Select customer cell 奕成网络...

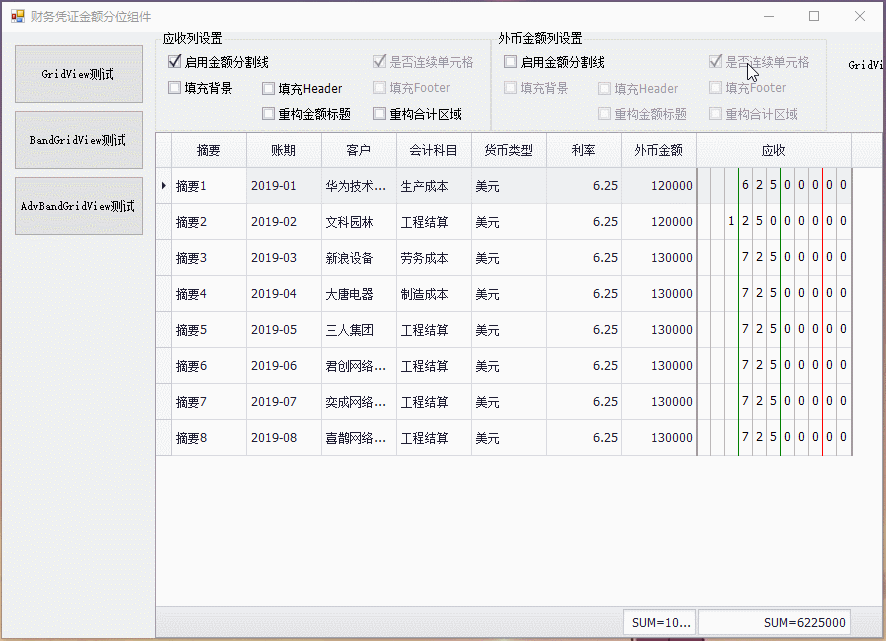pos(359,402)
